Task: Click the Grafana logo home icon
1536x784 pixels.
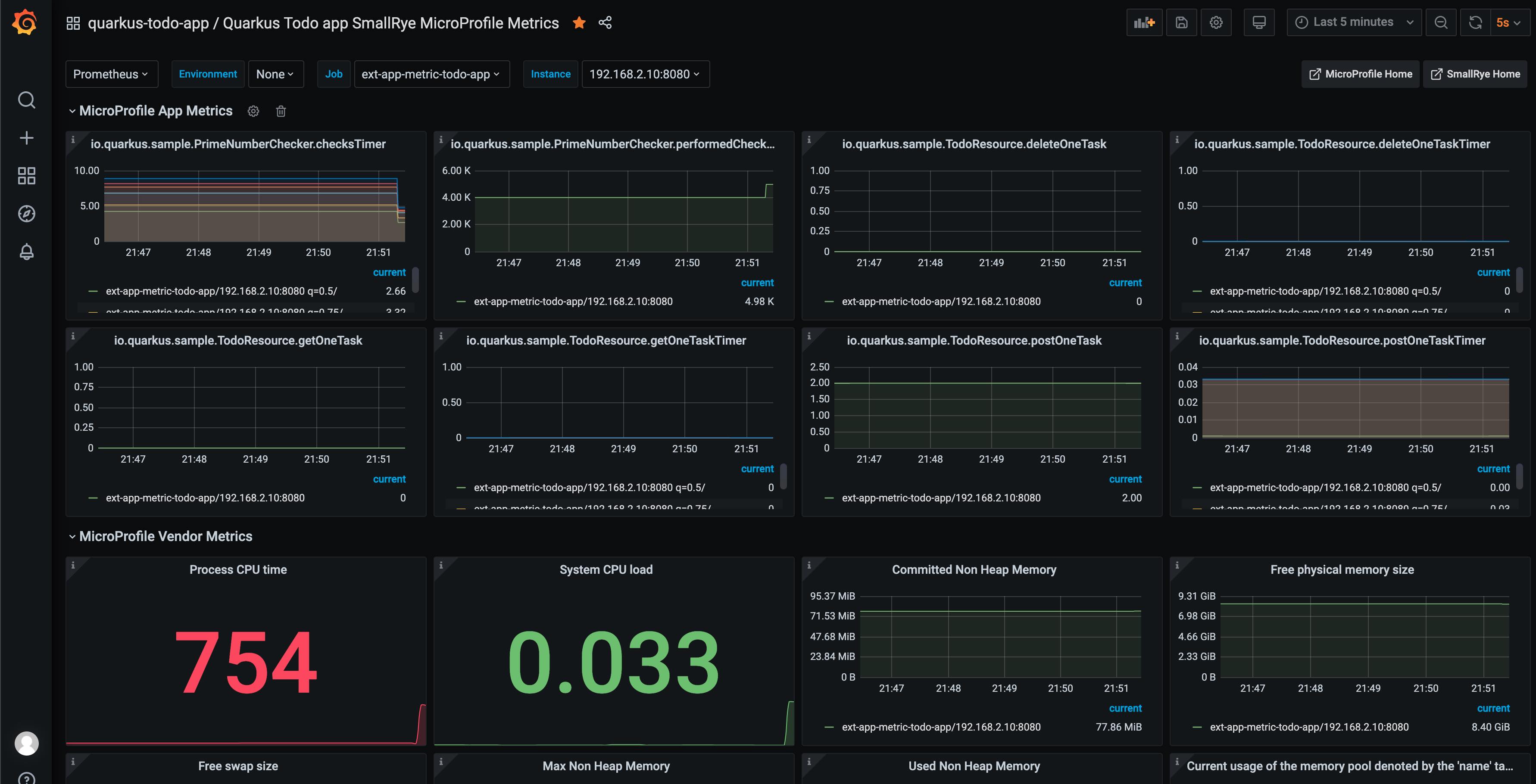Action: [25, 23]
